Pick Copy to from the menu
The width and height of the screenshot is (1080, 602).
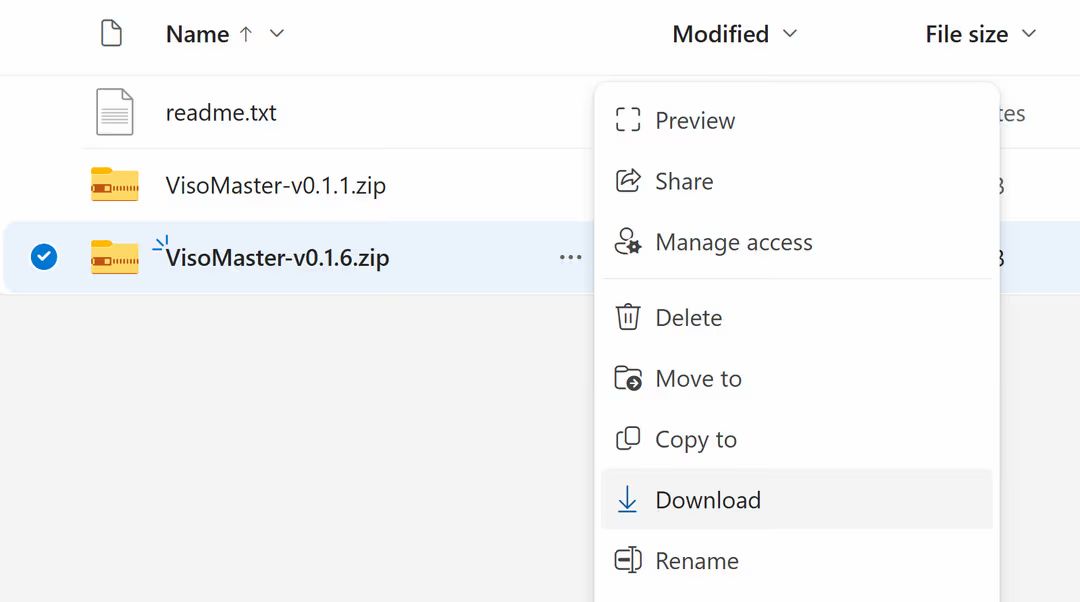pos(796,439)
